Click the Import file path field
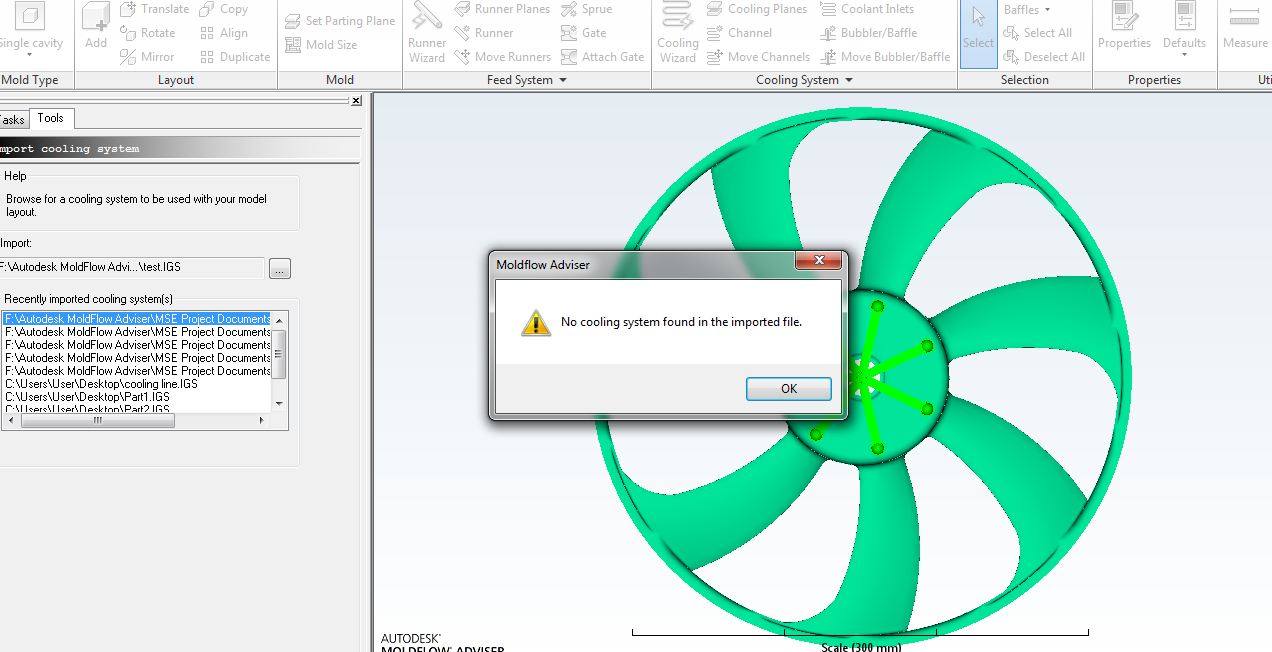Viewport: 1272px width, 652px height. pos(132,267)
